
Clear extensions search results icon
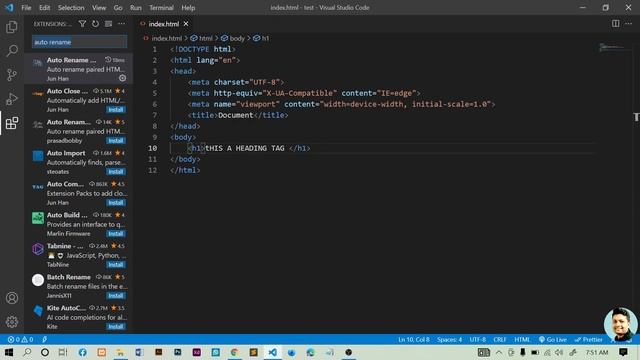coord(108,24)
